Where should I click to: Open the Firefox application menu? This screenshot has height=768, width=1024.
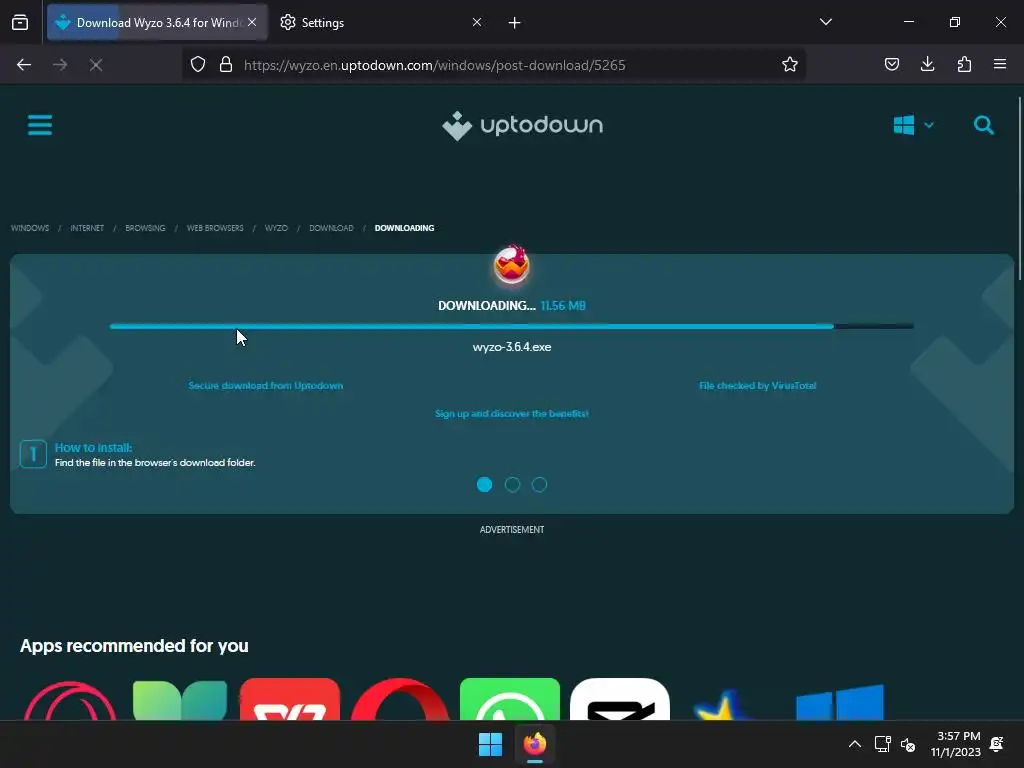click(x=1000, y=65)
